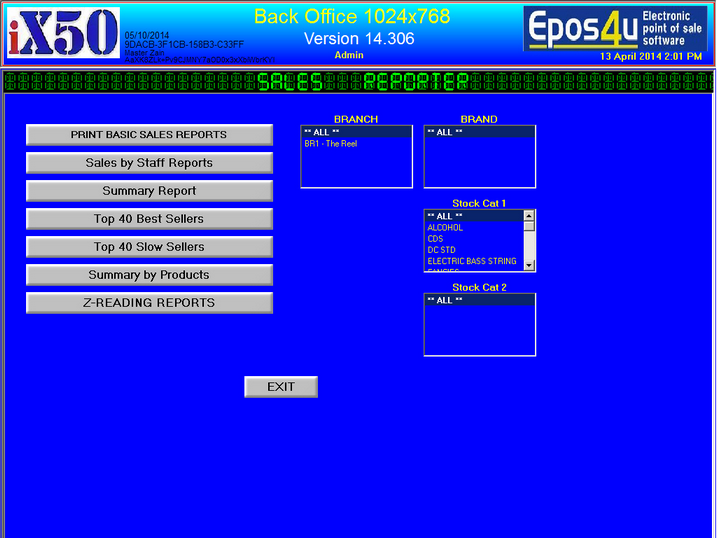Click the 13 April 2014 date display
The height and width of the screenshot is (538, 717).
click(x=651, y=56)
